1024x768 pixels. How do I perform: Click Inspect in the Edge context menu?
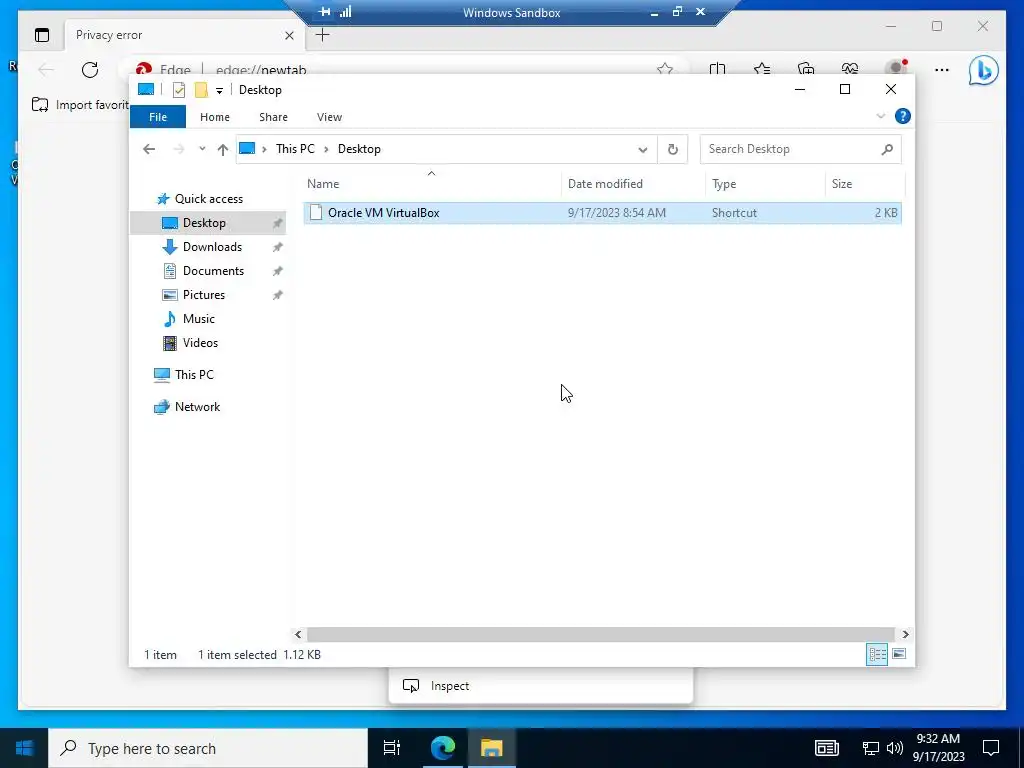pos(541,686)
